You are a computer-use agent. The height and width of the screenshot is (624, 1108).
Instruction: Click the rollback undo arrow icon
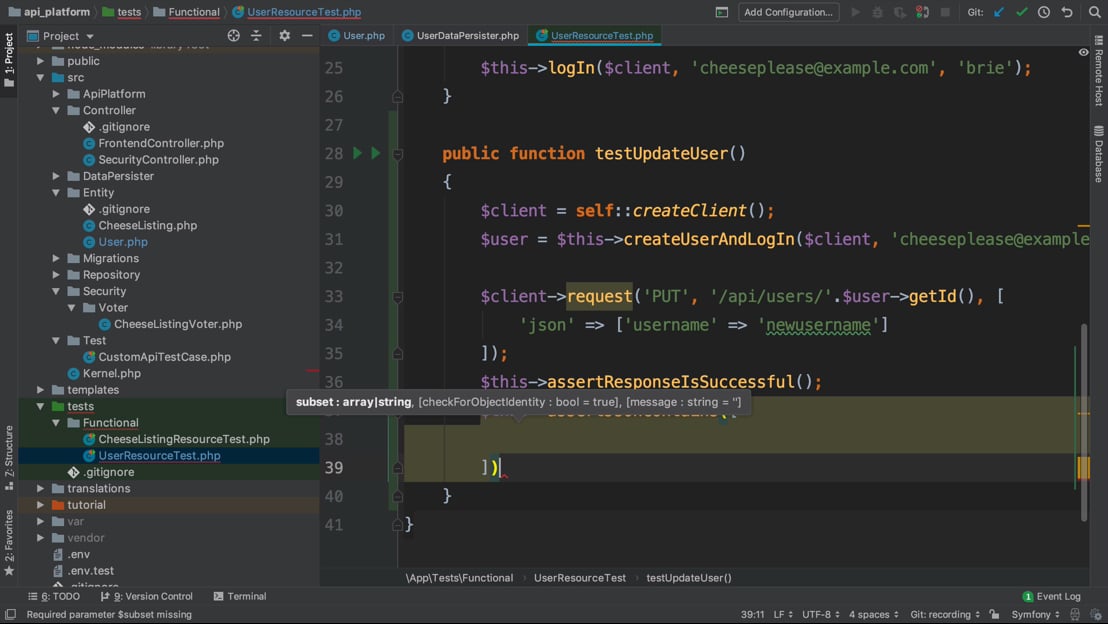click(x=1067, y=12)
